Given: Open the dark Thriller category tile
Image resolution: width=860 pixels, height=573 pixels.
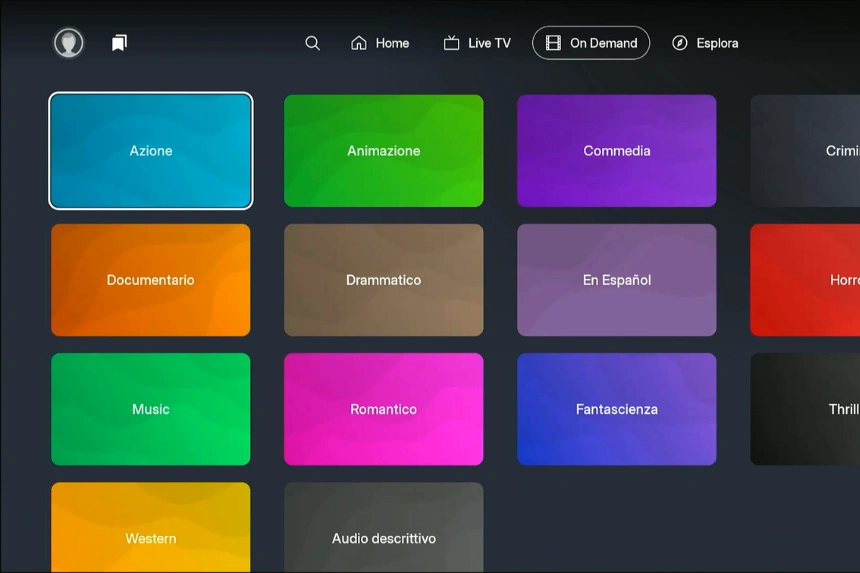Looking at the screenshot, I should (x=805, y=409).
